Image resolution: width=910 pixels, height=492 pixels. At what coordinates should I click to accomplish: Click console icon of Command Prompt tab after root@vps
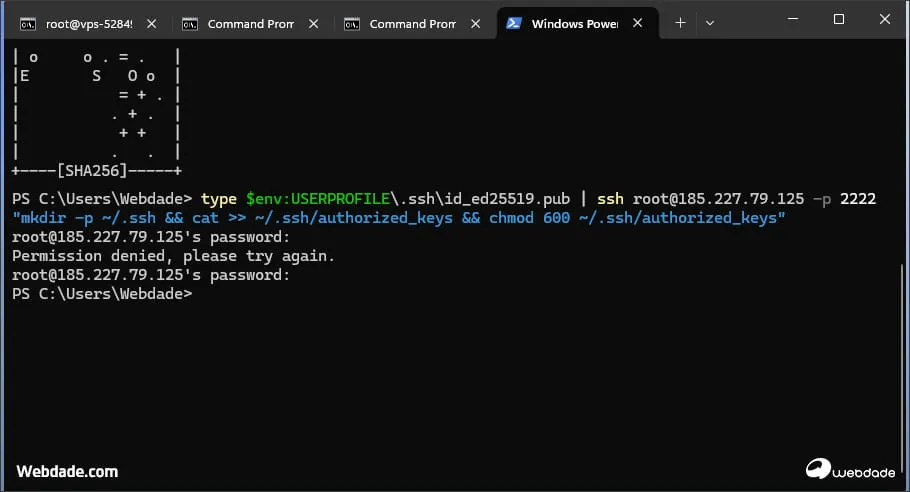190,23
